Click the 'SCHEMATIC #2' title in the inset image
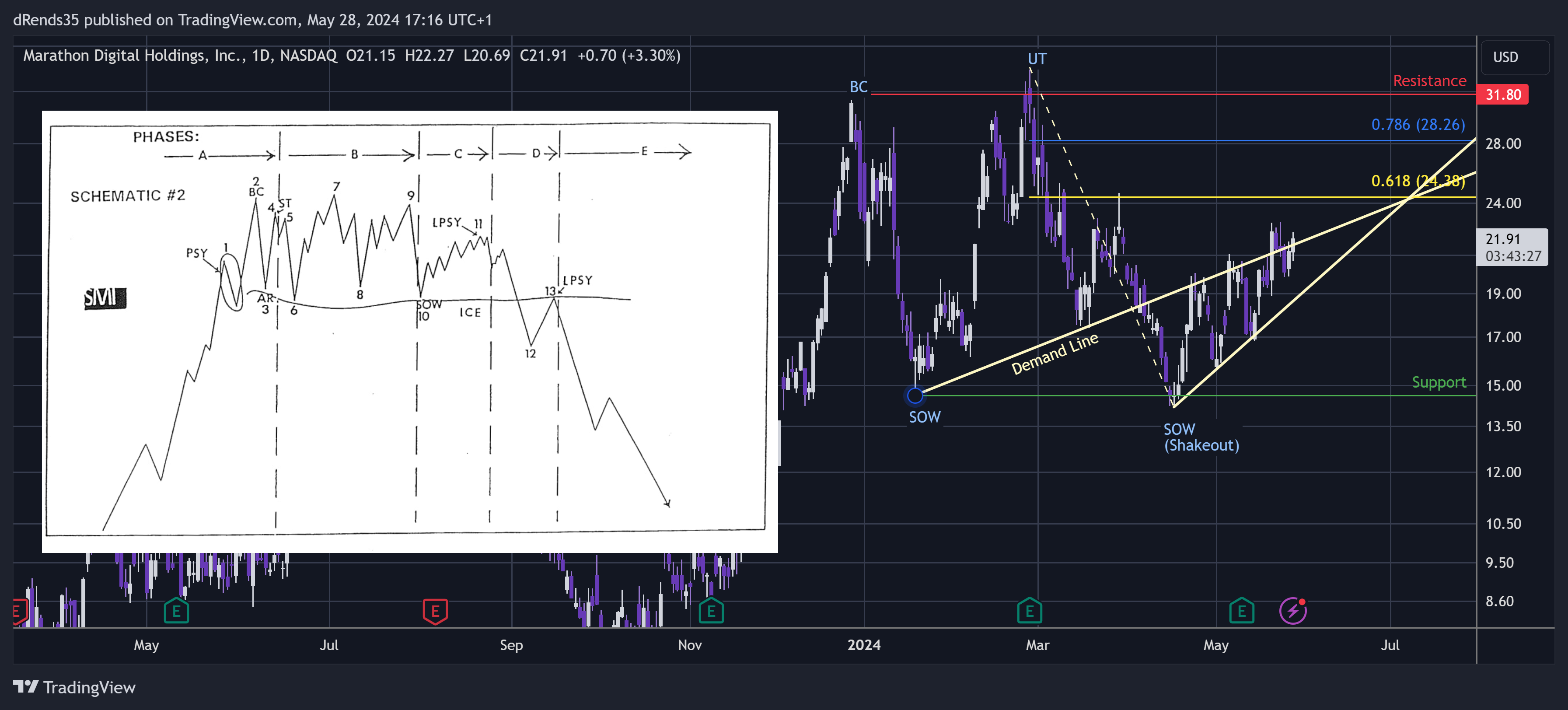Image resolution: width=1568 pixels, height=710 pixels. point(128,196)
